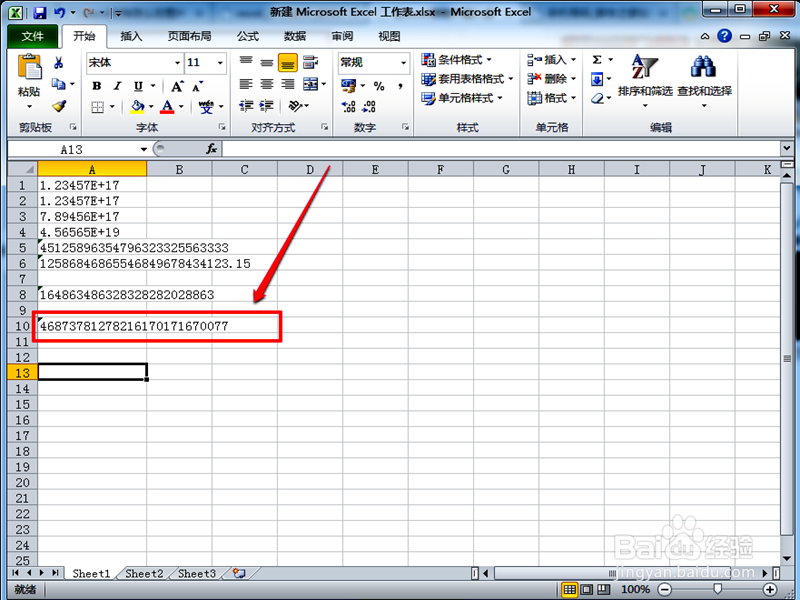Click the Fill down icon
The image size is (800, 600).
pos(597,79)
